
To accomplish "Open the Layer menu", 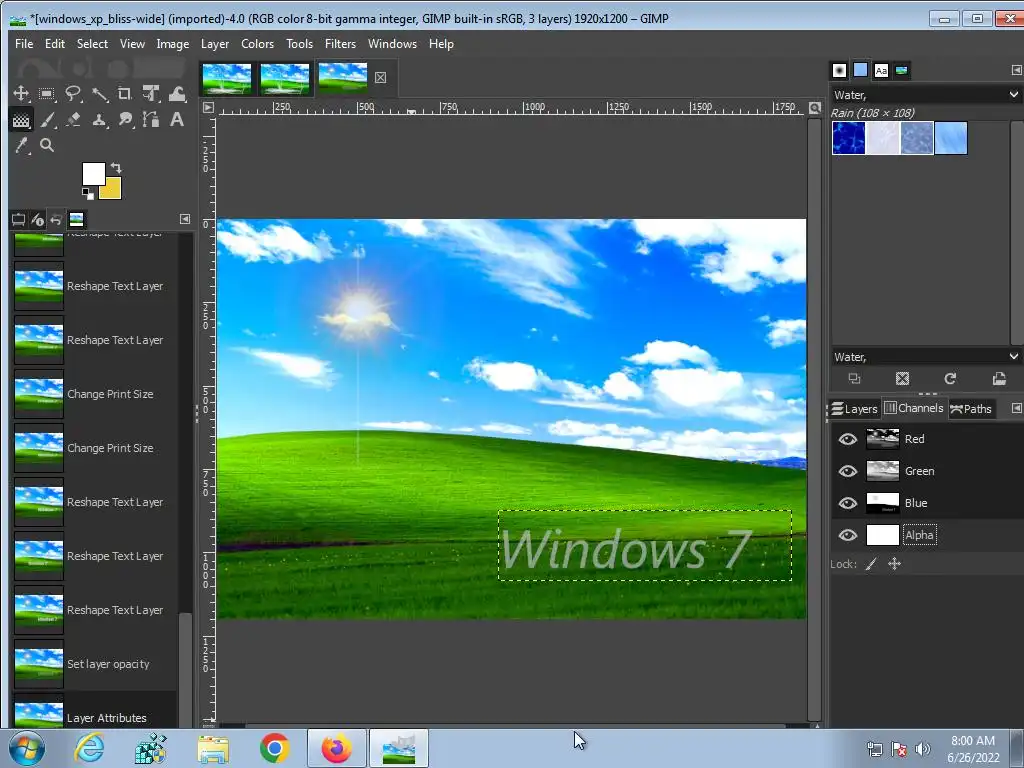I will pos(215,44).
